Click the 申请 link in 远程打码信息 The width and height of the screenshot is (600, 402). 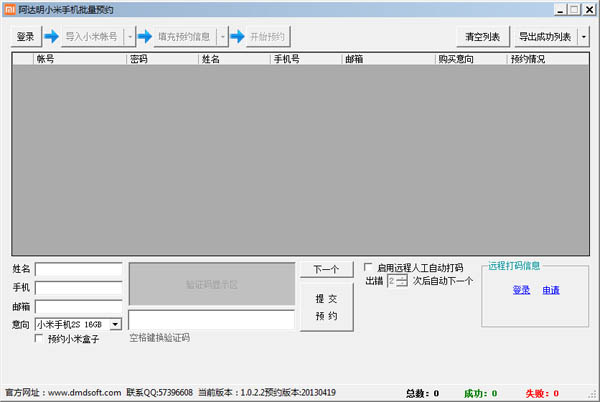coord(551,290)
